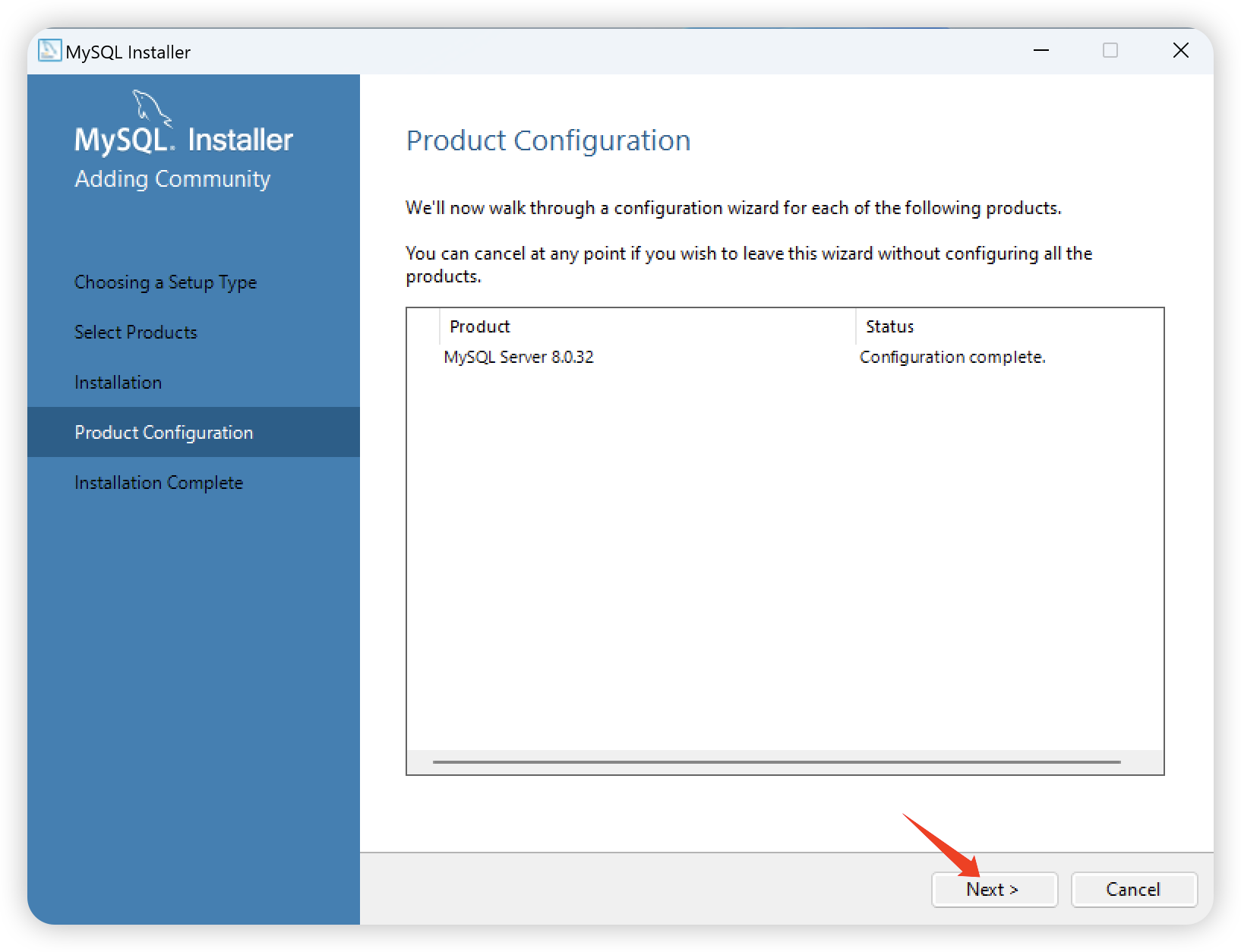This screenshot has width=1241, height=952.
Task: Click the Status column header
Action: [x=1009, y=326]
